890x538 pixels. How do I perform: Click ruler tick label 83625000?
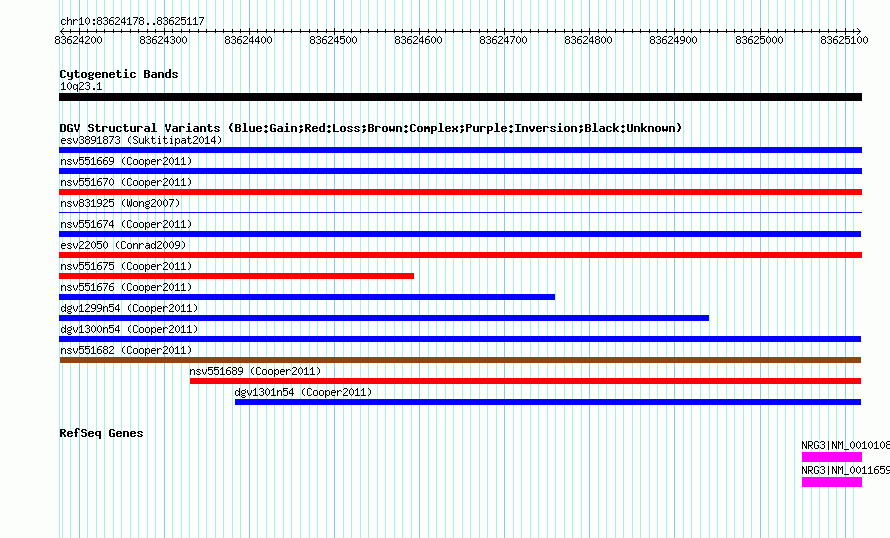759,40
